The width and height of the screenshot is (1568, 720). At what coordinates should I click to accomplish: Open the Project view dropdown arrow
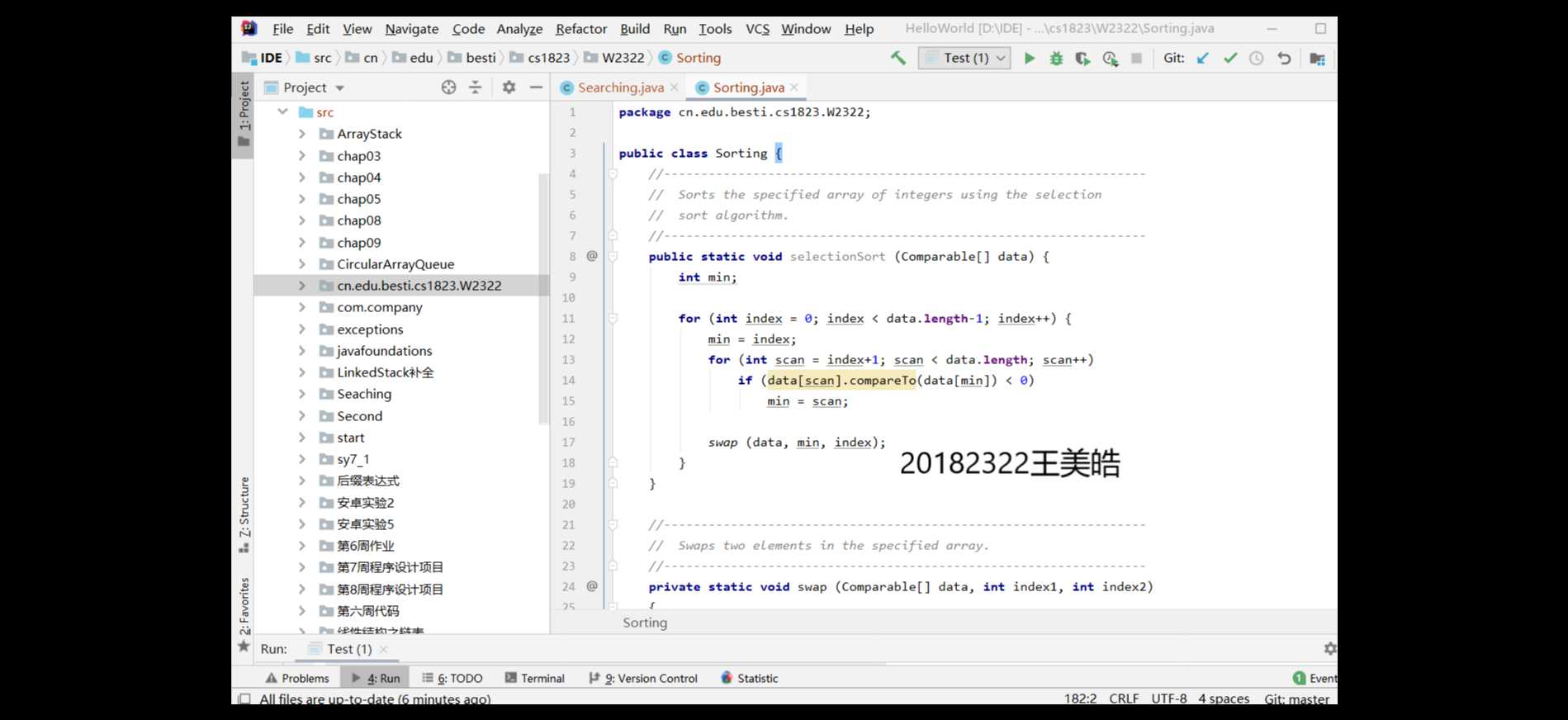pos(339,88)
